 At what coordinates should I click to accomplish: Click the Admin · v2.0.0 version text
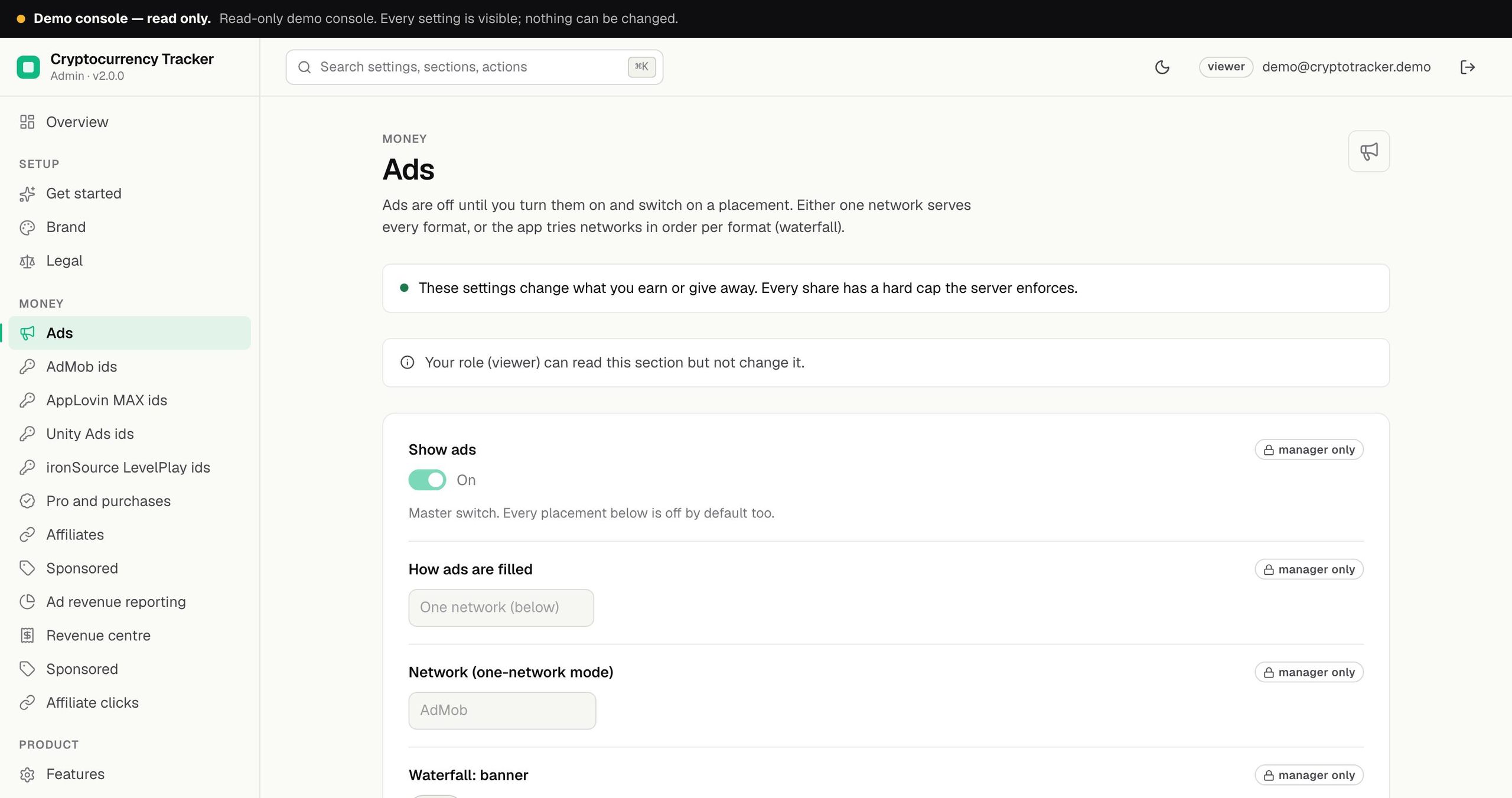tap(87, 76)
